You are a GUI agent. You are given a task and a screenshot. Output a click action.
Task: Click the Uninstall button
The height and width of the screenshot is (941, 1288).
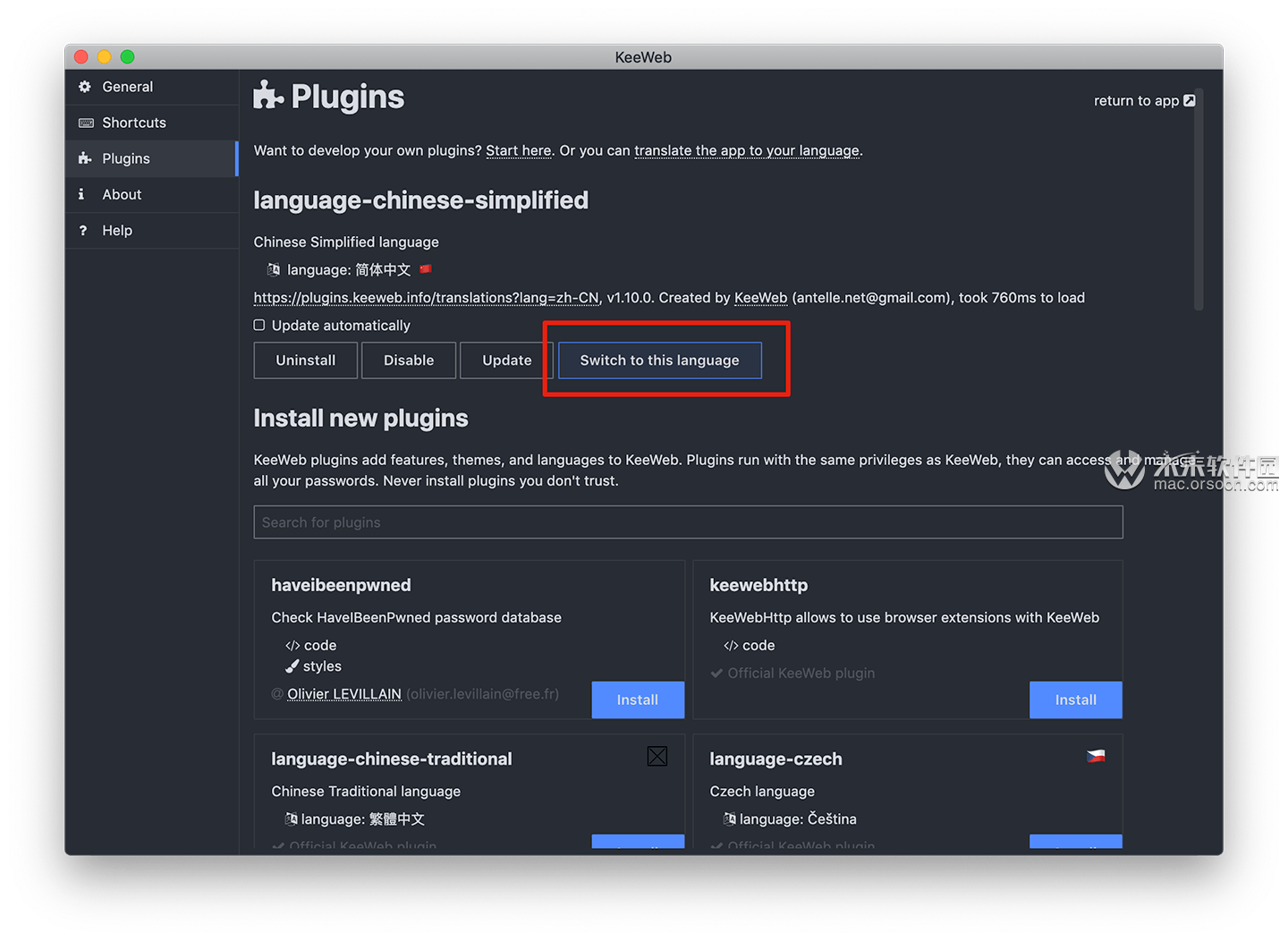(306, 360)
